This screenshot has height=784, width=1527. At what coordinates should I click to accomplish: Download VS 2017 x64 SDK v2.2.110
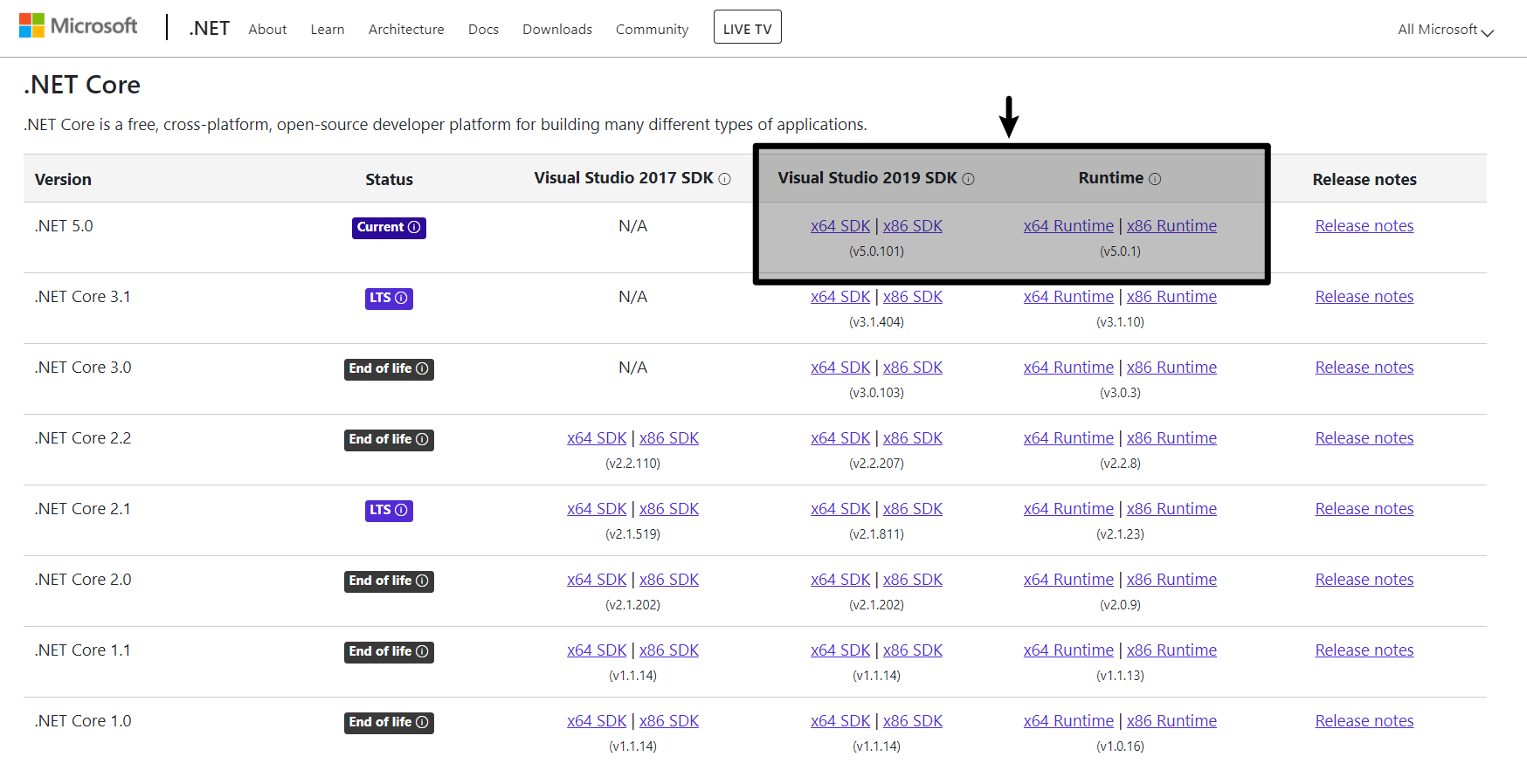[x=597, y=438]
